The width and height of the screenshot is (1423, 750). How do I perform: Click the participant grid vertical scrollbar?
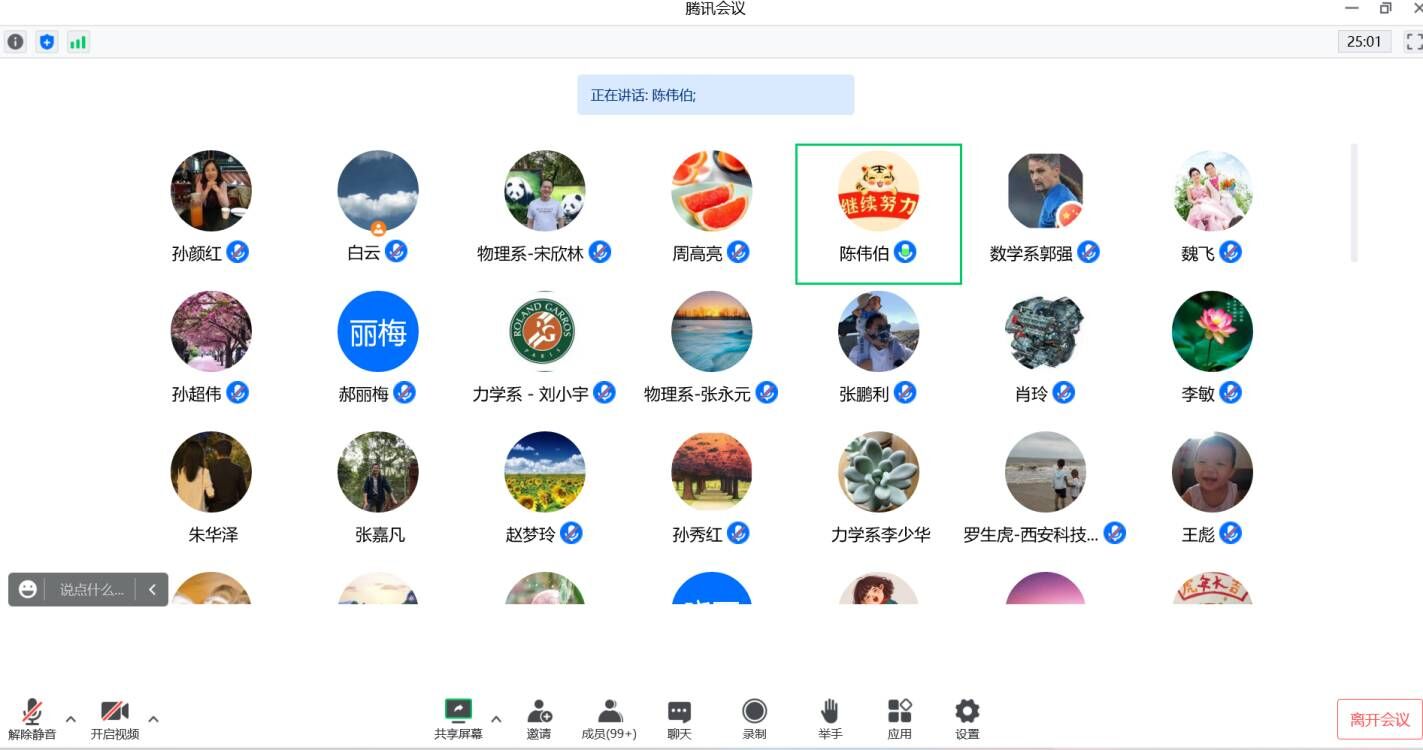[x=1354, y=203]
